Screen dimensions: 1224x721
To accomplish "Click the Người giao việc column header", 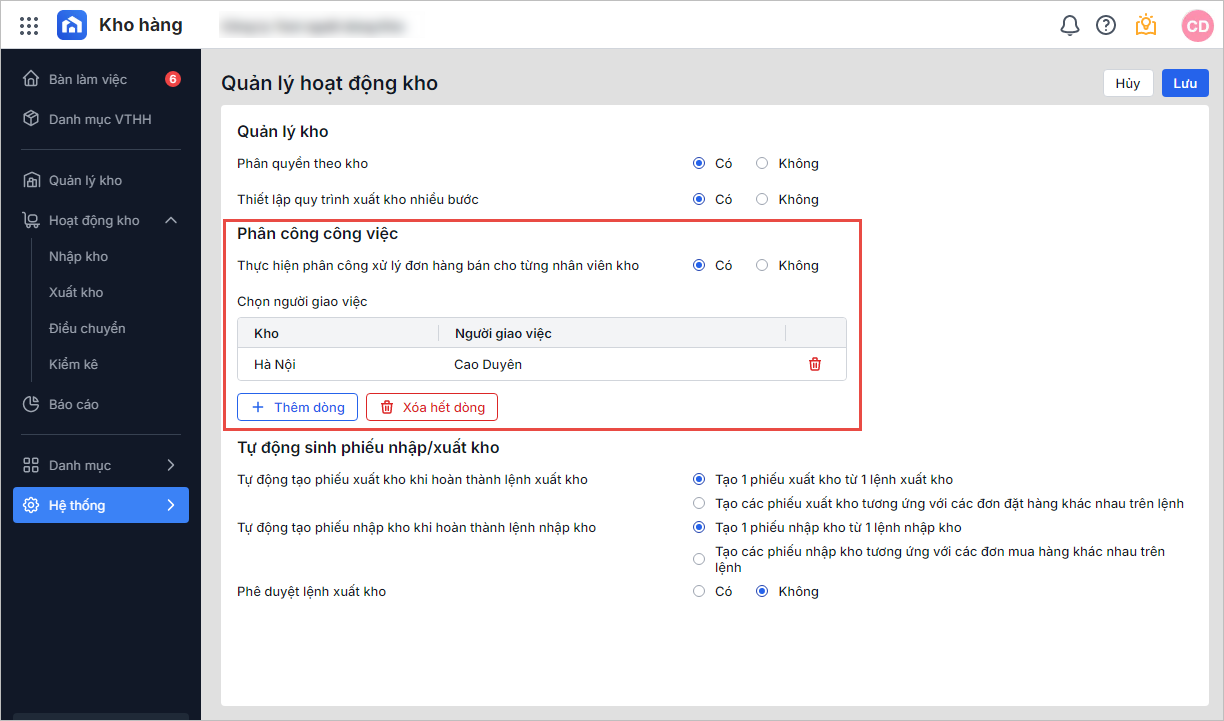I will click(612, 333).
